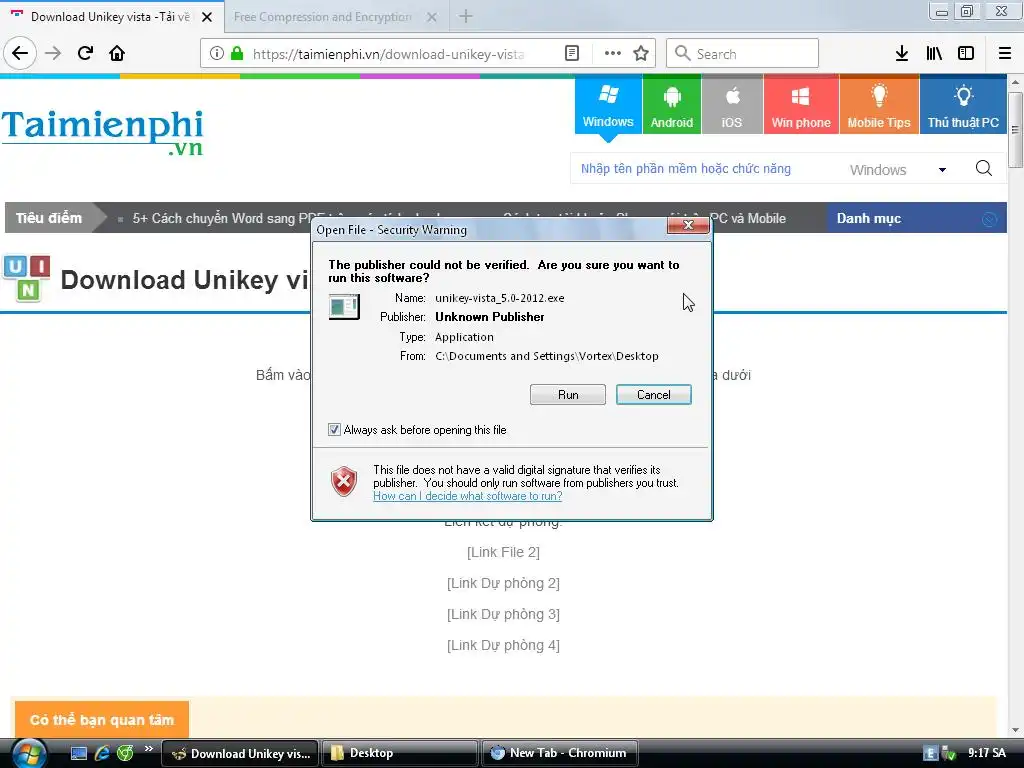
Task: Open the Firefox hamburger menu
Action: point(1005,54)
